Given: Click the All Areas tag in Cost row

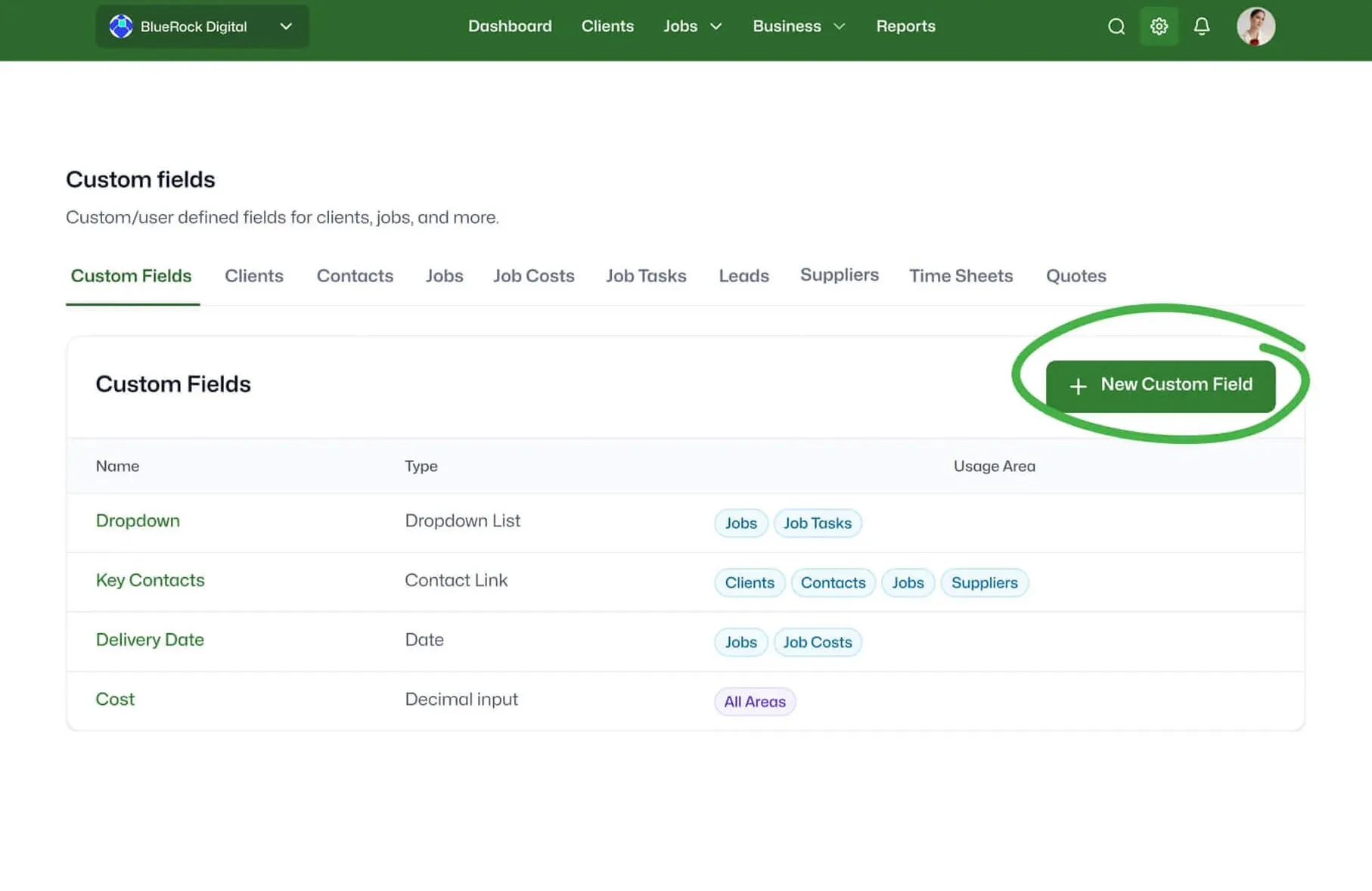Looking at the screenshot, I should pyautogui.click(x=755, y=702).
